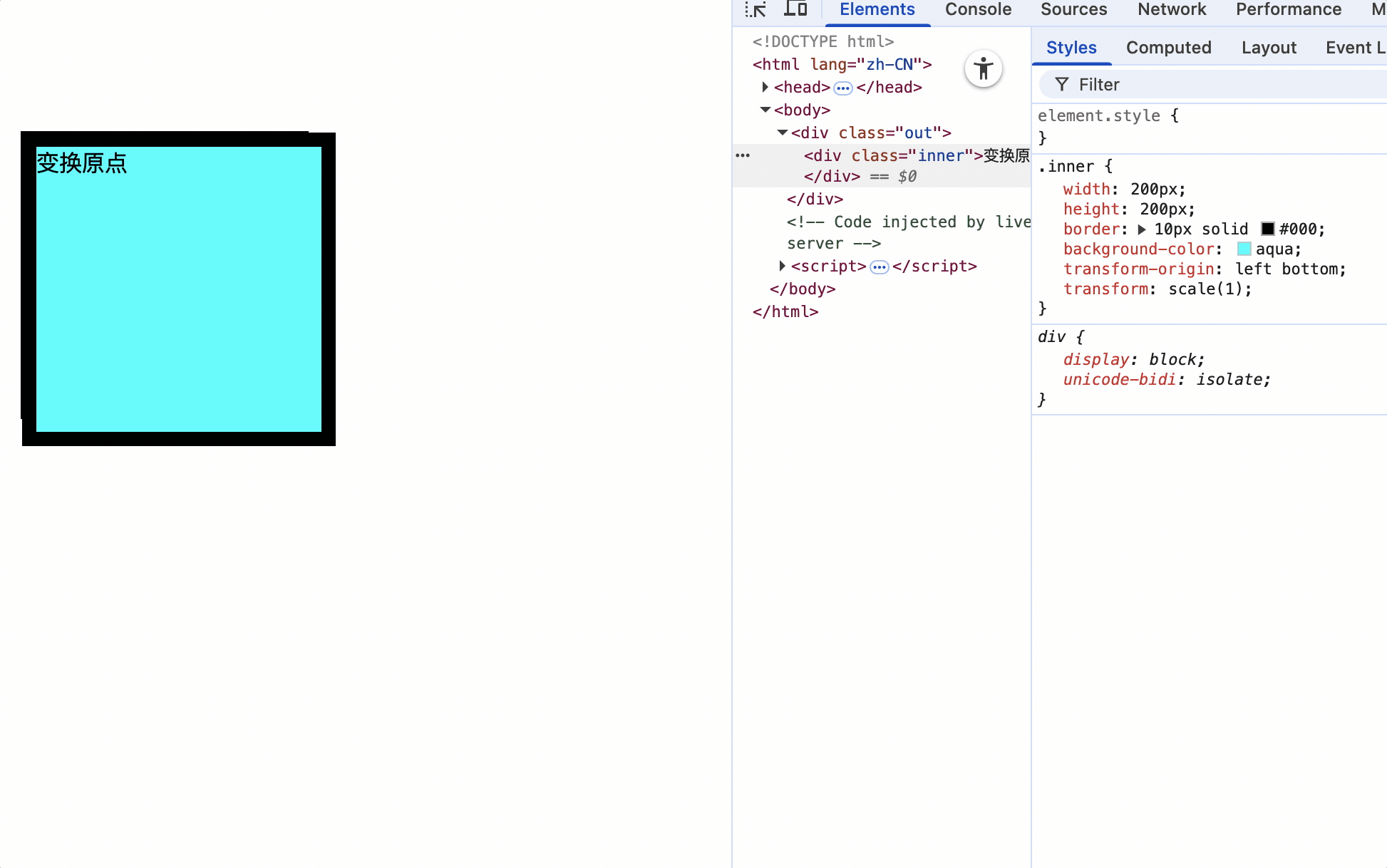Screen dimensions: 1387x868
Task: Click the styles Filter input field
Action: pos(1212,85)
